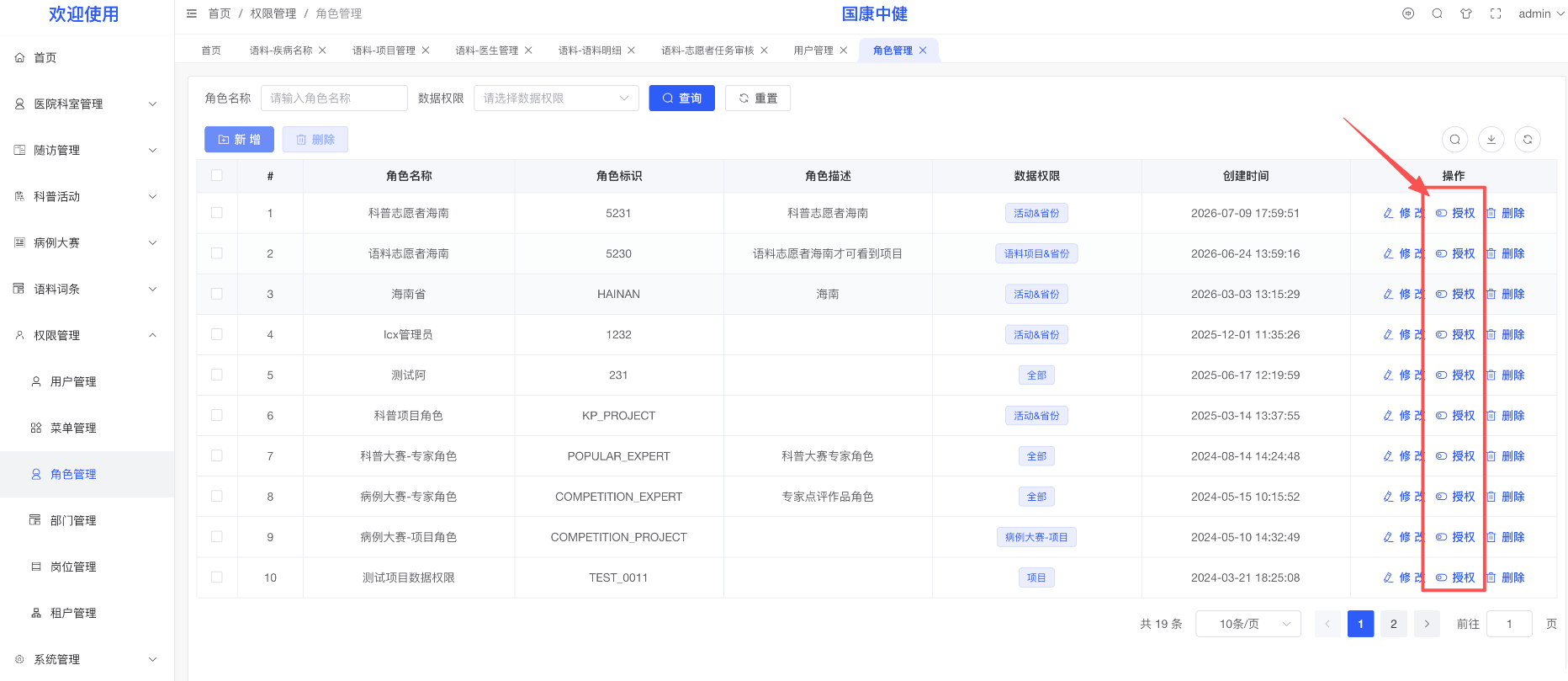Authorize the 语料志愿者海南 role

(1455, 254)
